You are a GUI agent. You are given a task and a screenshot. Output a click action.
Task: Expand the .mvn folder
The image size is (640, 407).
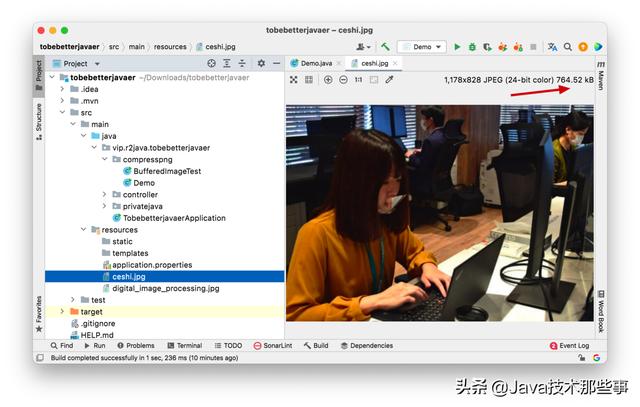[62, 100]
